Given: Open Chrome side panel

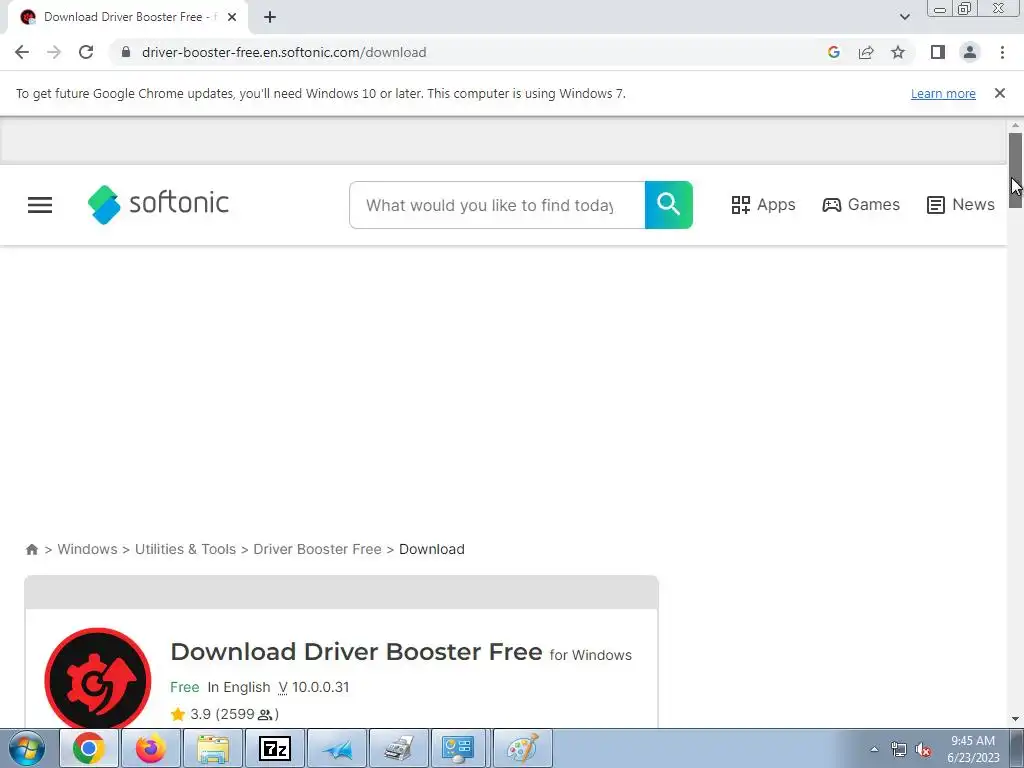Looking at the screenshot, I should pos(938,52).
